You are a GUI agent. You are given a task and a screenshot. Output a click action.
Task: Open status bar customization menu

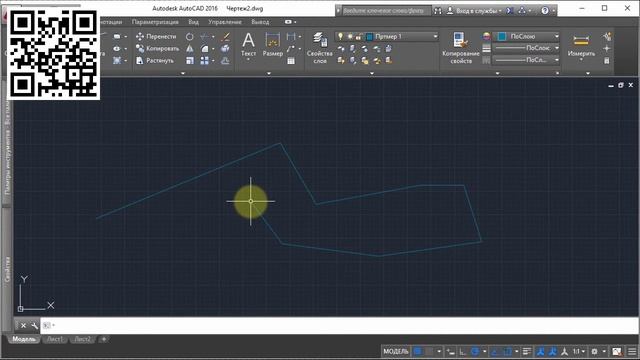(632, 351)
